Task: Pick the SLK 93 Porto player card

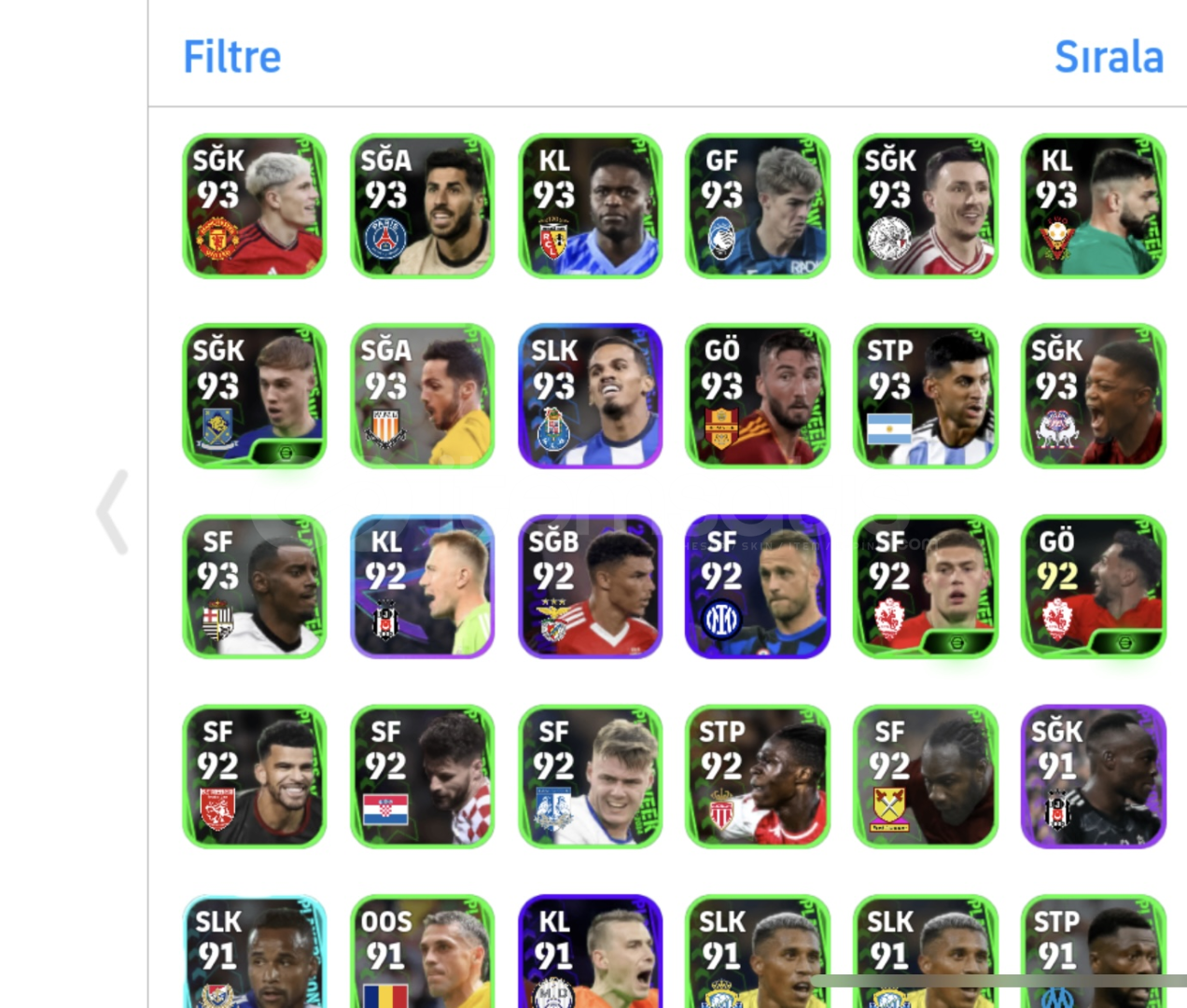Action: click(590, 396)
